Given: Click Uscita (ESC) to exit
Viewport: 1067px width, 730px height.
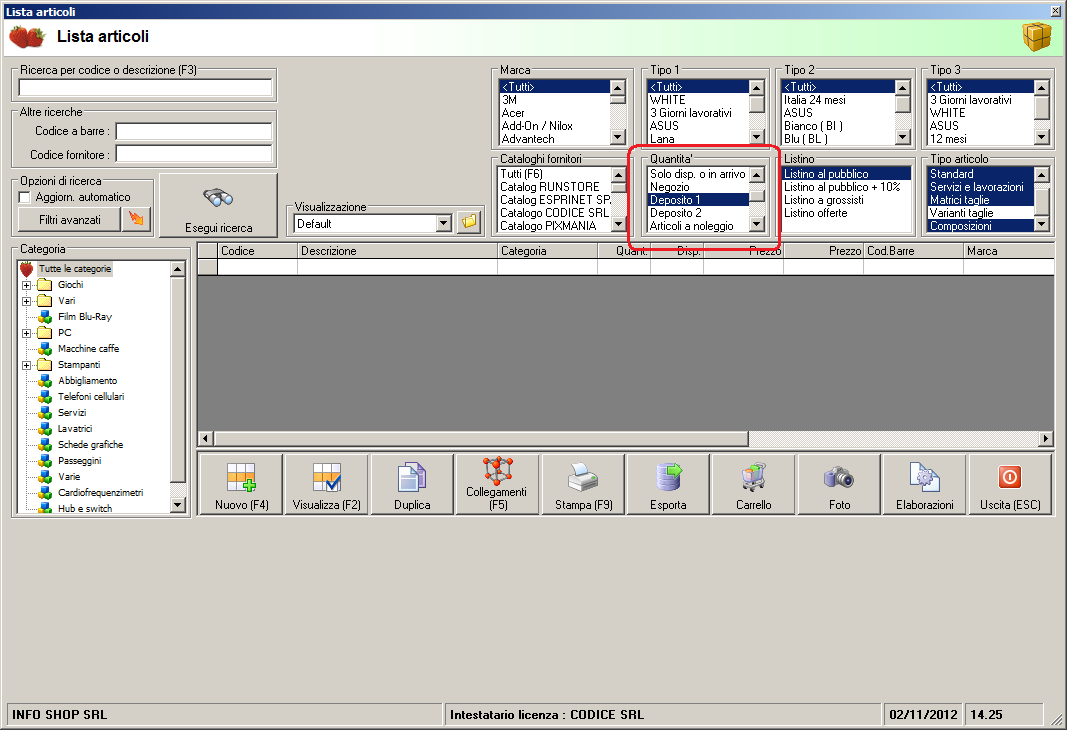Looking at the screenshot, I should [x=1010, y=484].
